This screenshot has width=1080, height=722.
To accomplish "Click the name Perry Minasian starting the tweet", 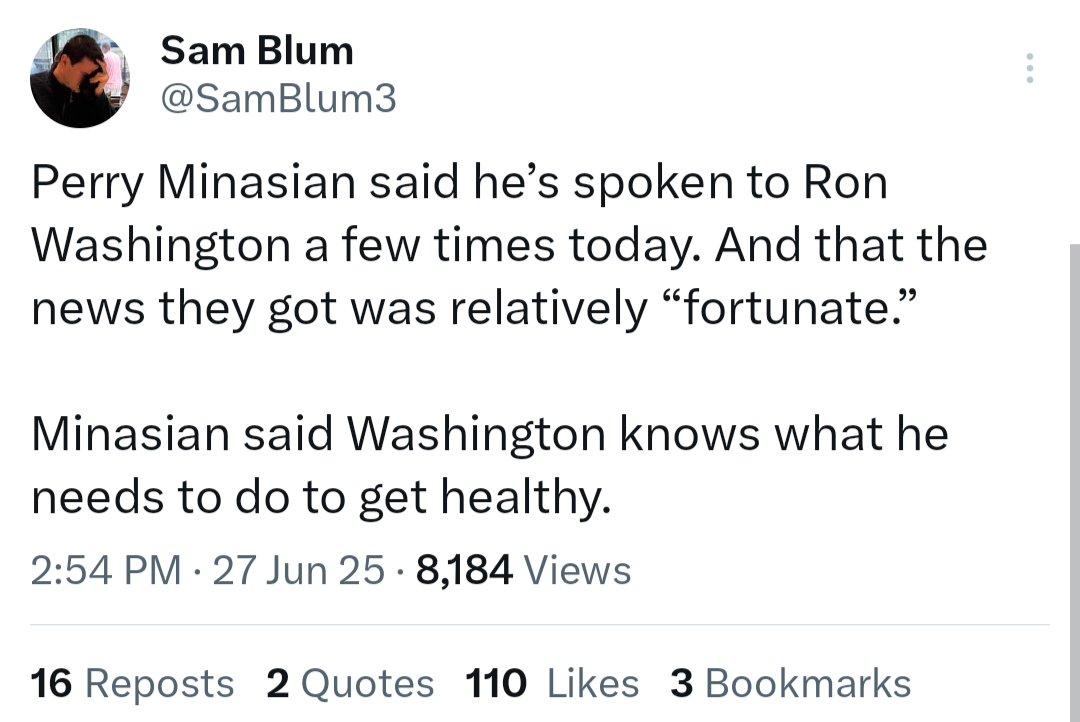I will tap(194, 183).
